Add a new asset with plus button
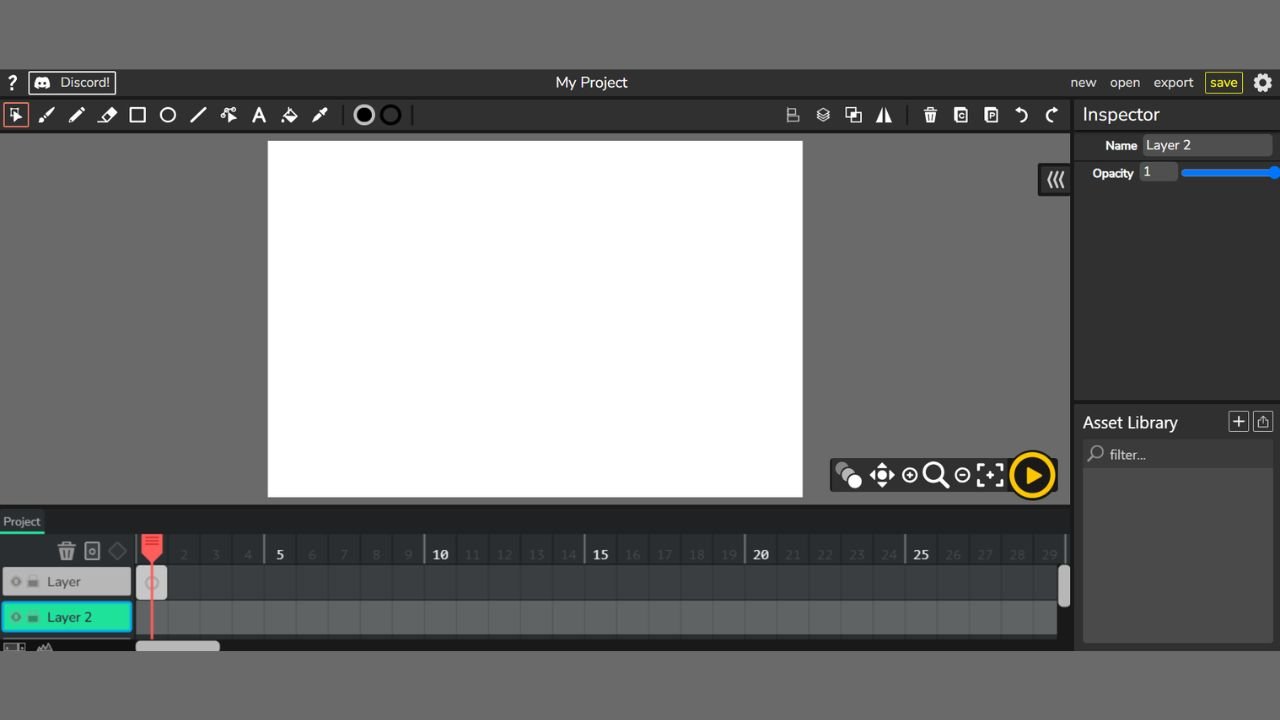 point(1238,422)
